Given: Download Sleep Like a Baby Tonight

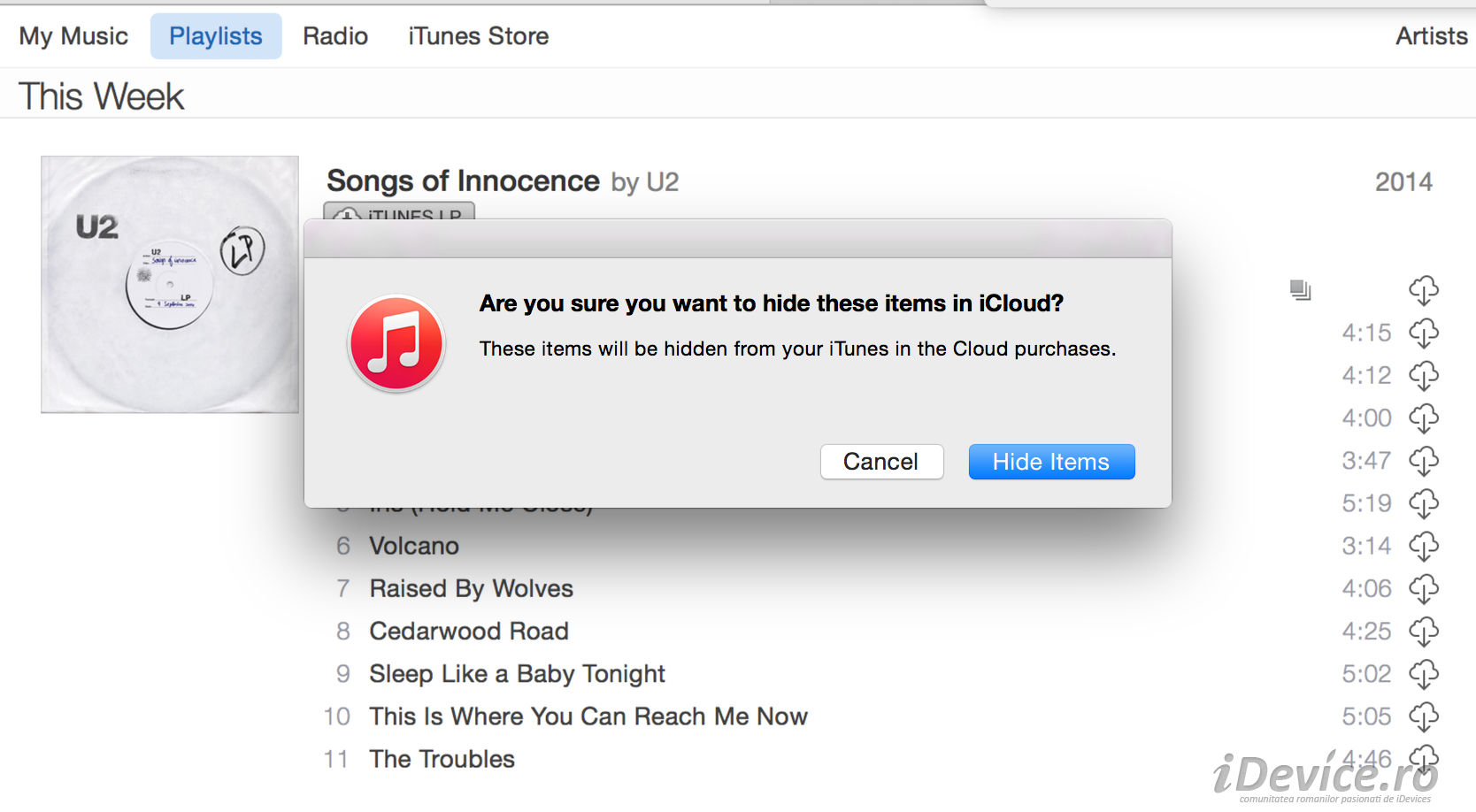Looking at the screenshot, I should (x=1423, y=674).
